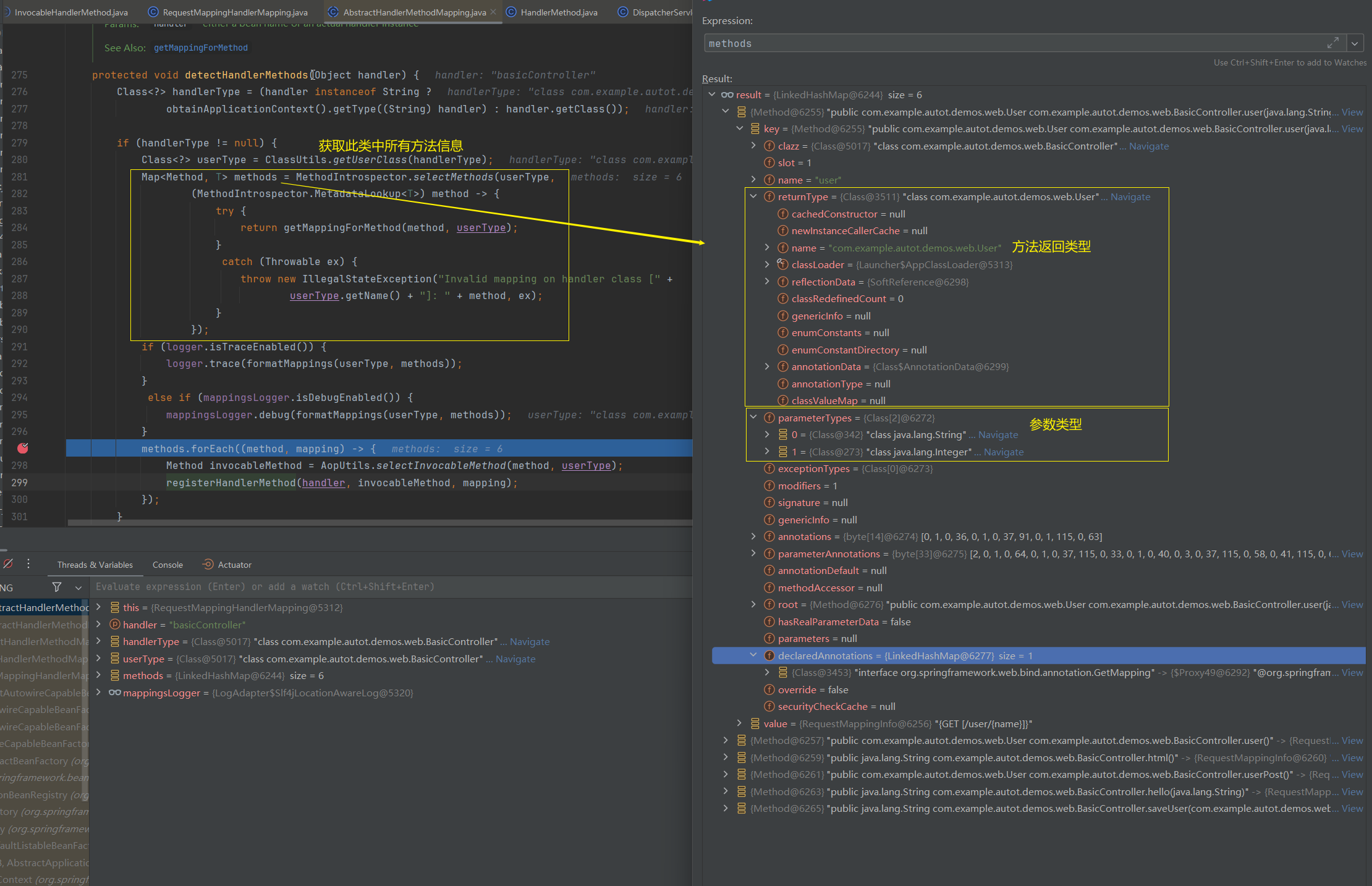This screenshot has width=1372, height=886.
Task: Click the getMappingForMethod See Also link
Action: 200,48
